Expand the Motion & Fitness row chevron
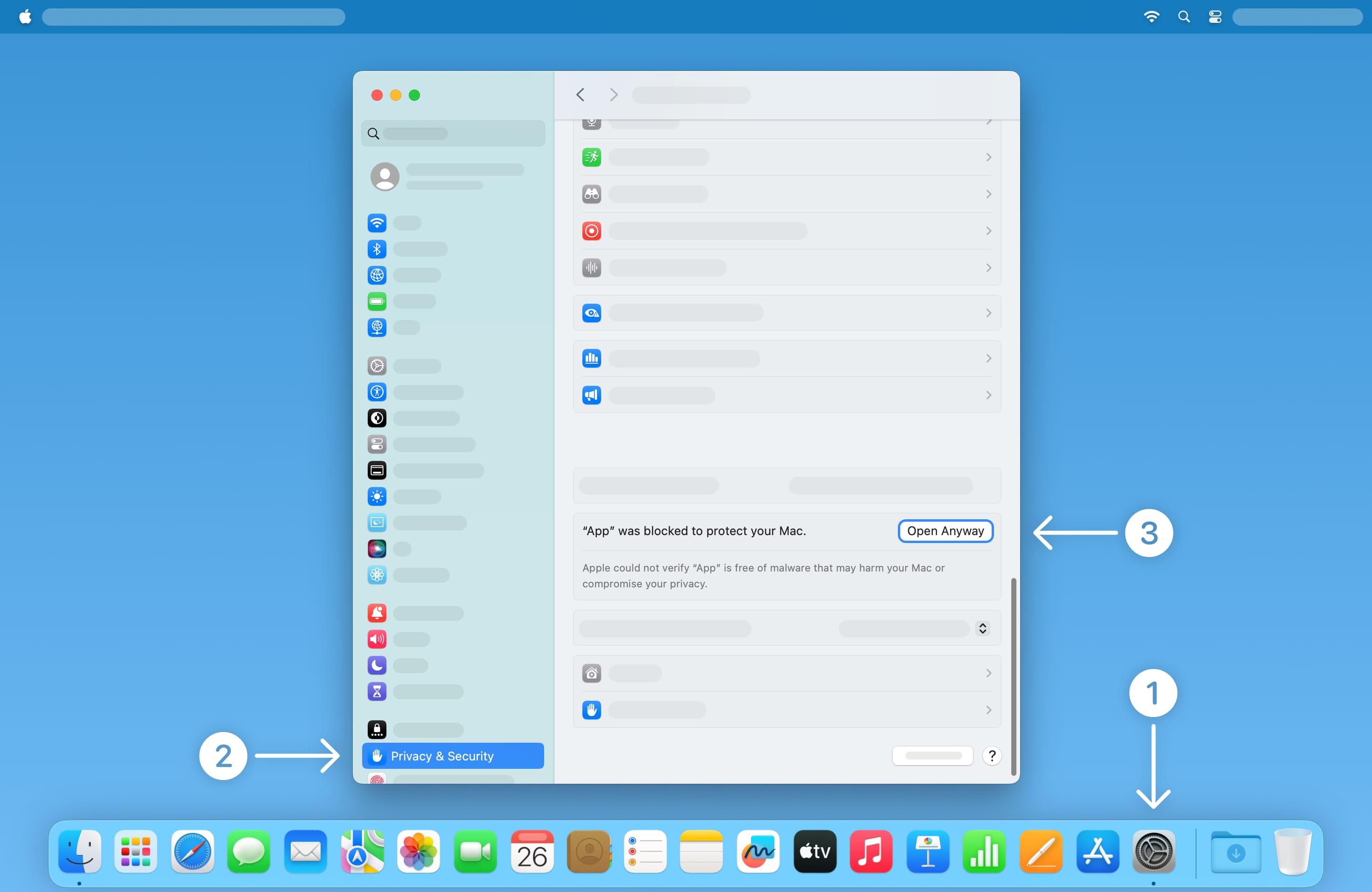Image resolution: width=1372 pixels, height=892 pixels. [x=988, y=157]
